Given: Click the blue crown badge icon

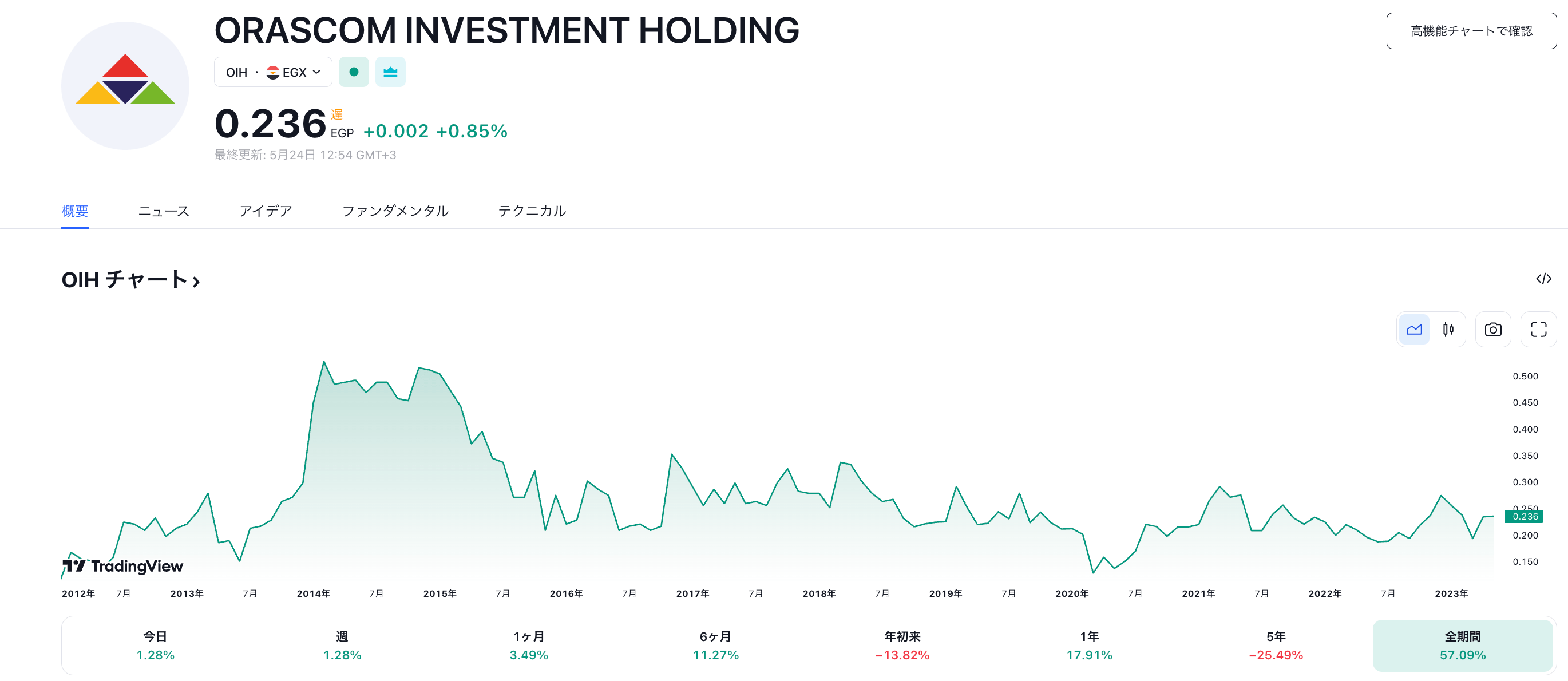Looking at the screenshot, I should 390,72.
